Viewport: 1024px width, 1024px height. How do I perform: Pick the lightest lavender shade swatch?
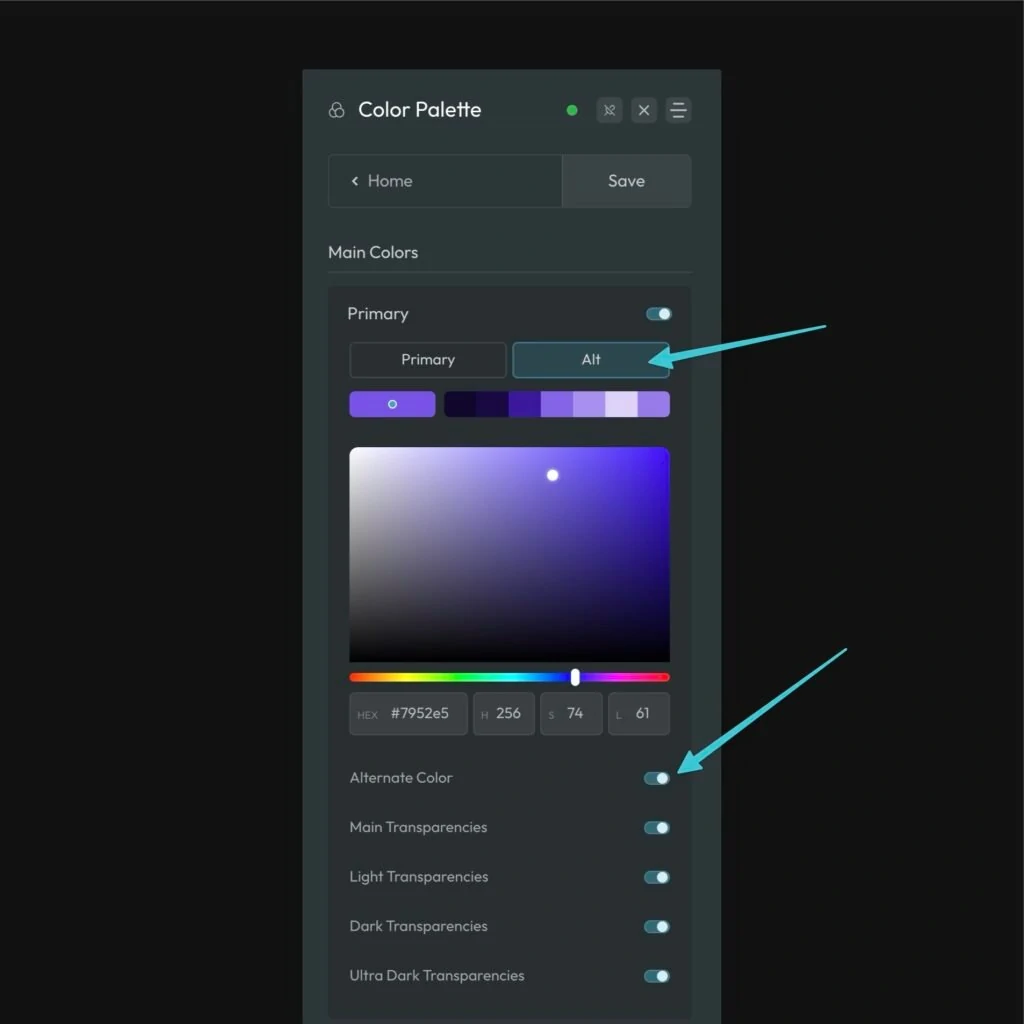[621, 404]
